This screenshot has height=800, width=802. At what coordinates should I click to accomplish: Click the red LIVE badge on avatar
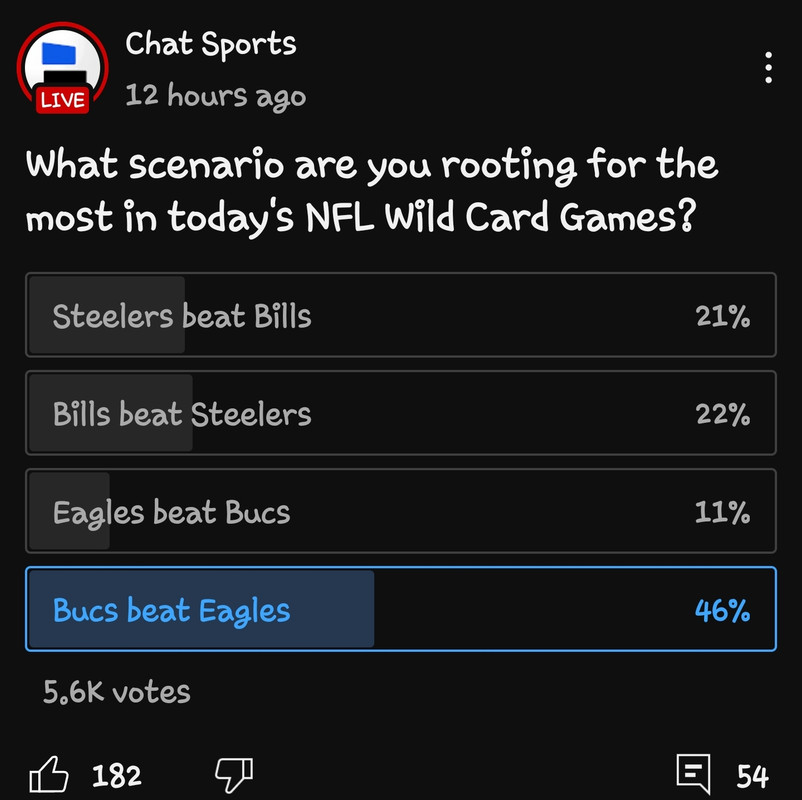pos(63,100)
